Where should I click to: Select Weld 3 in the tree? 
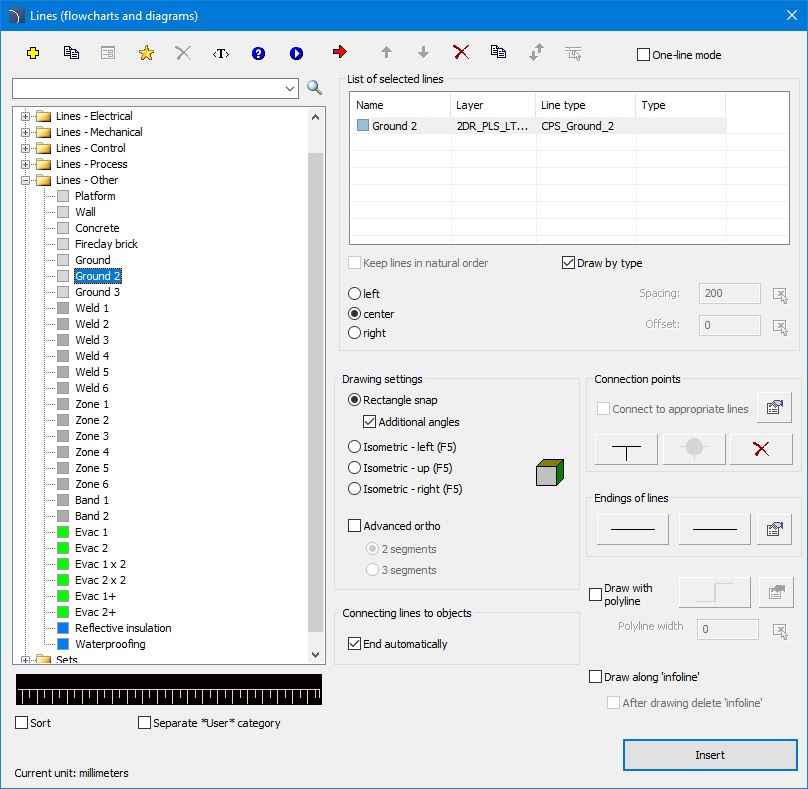coord(92,340)
